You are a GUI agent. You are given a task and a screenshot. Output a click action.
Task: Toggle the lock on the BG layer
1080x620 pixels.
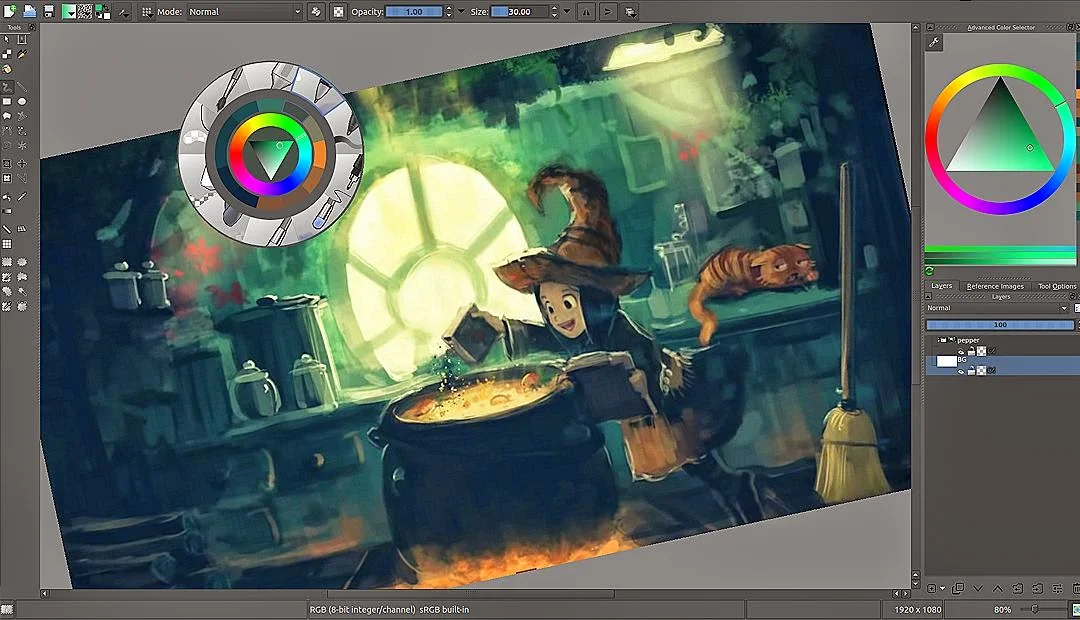pos(971,370)
